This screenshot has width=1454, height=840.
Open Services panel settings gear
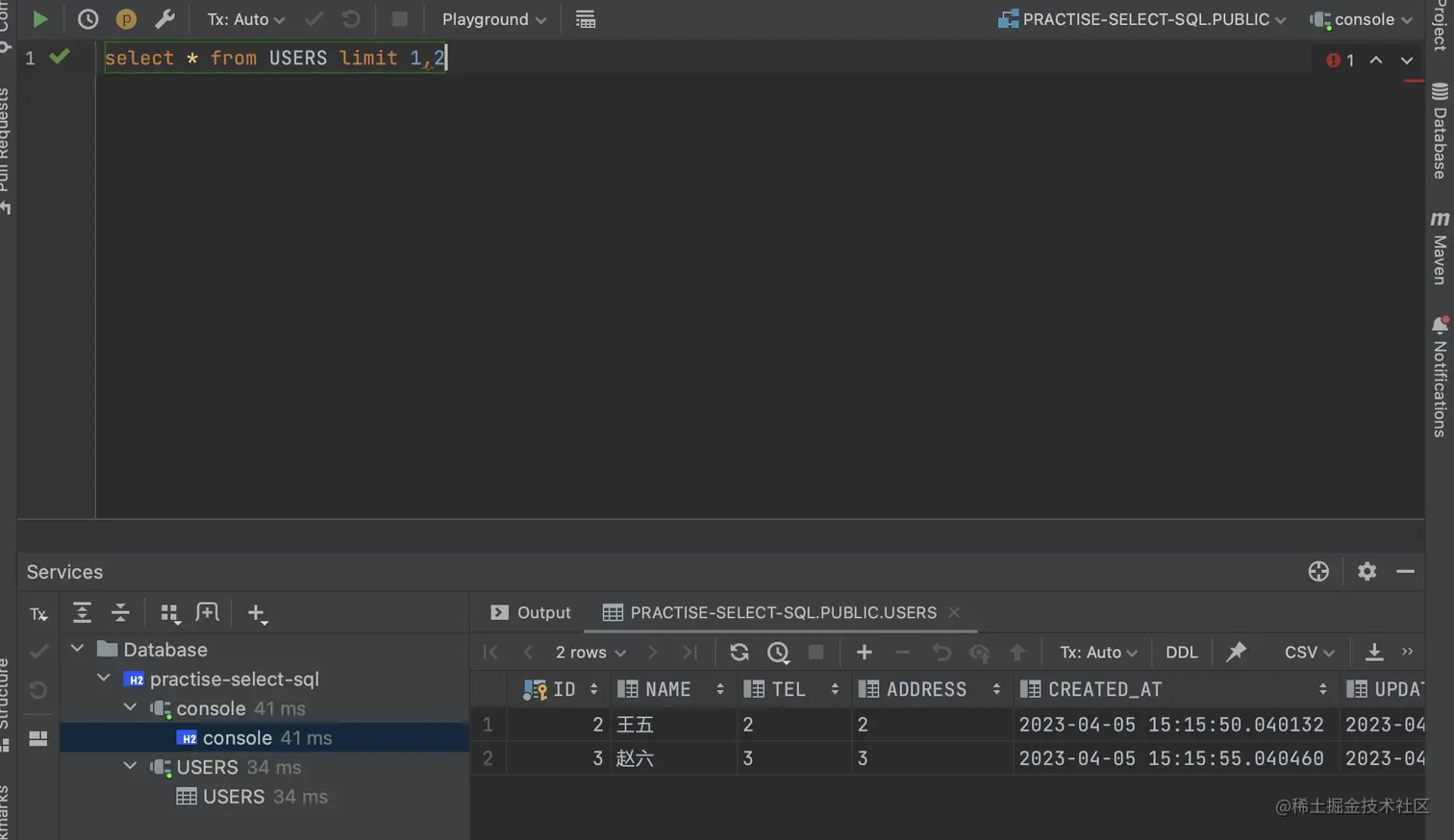tap(1366, 572)
